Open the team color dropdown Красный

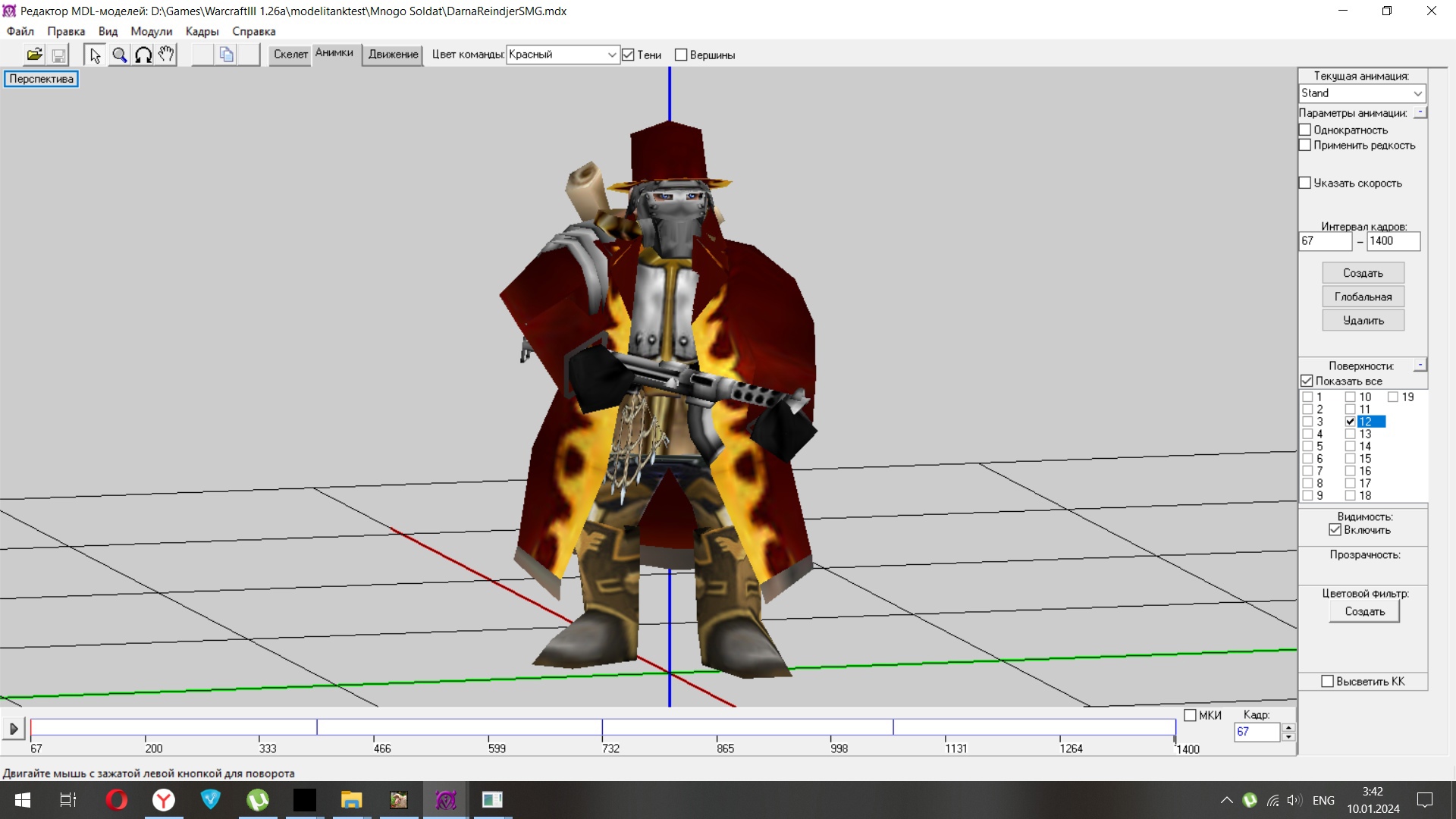tap(563, 55)
